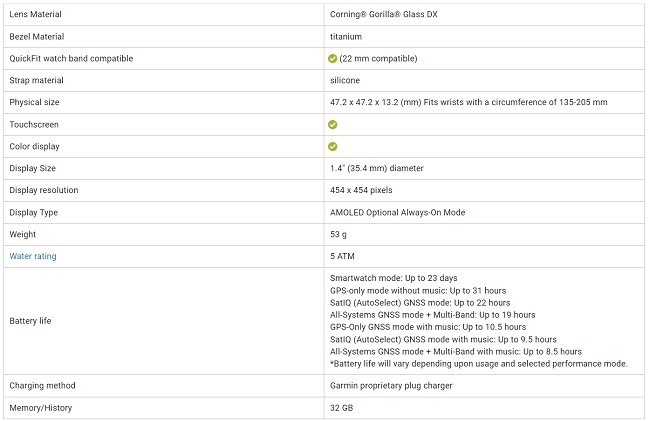Click the 53 g weight value
Image resolution: width=650 pixels, height=421 pixels.
pyautogui.click(x=338, y=235)
